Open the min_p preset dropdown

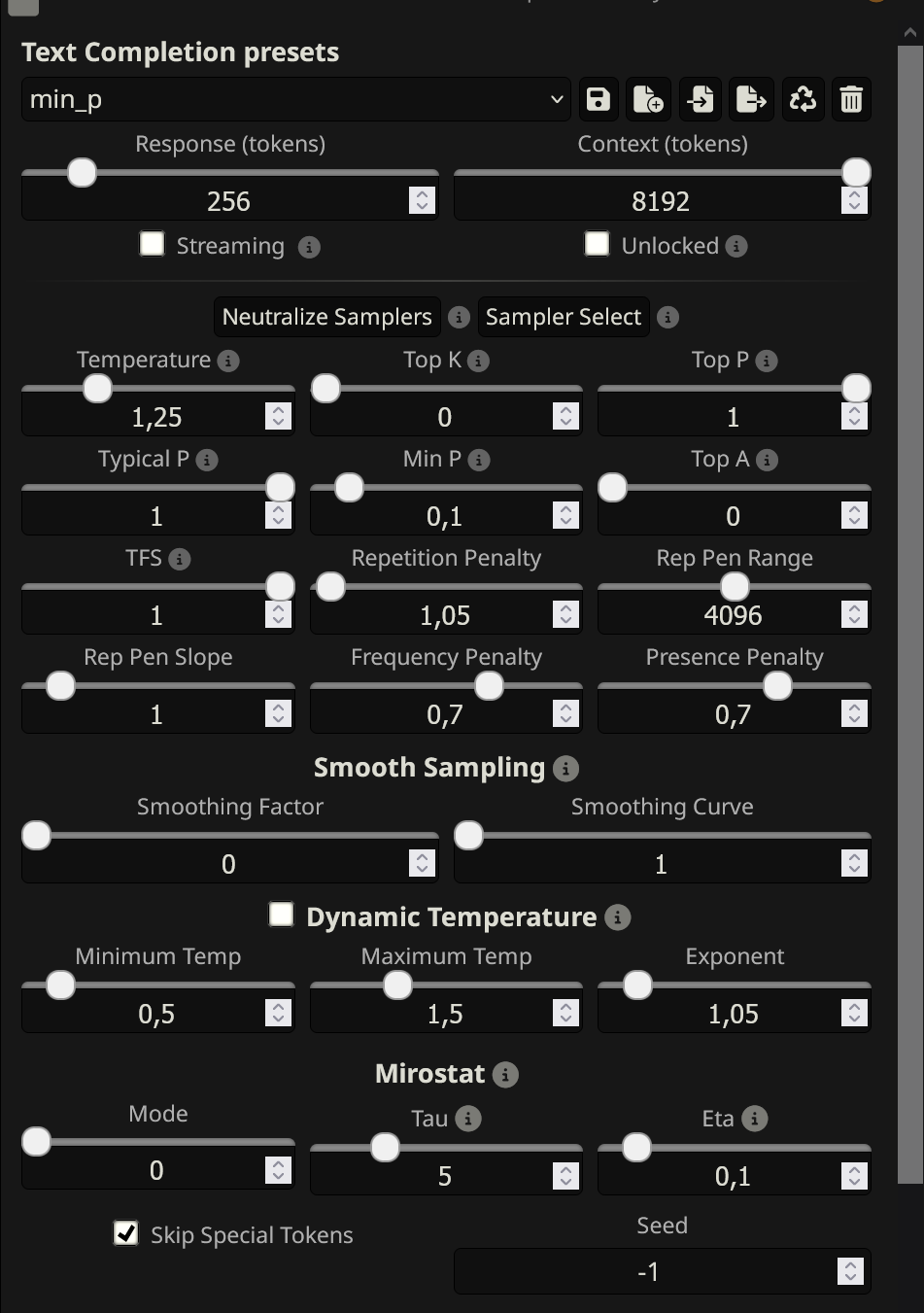pos(296,99)
